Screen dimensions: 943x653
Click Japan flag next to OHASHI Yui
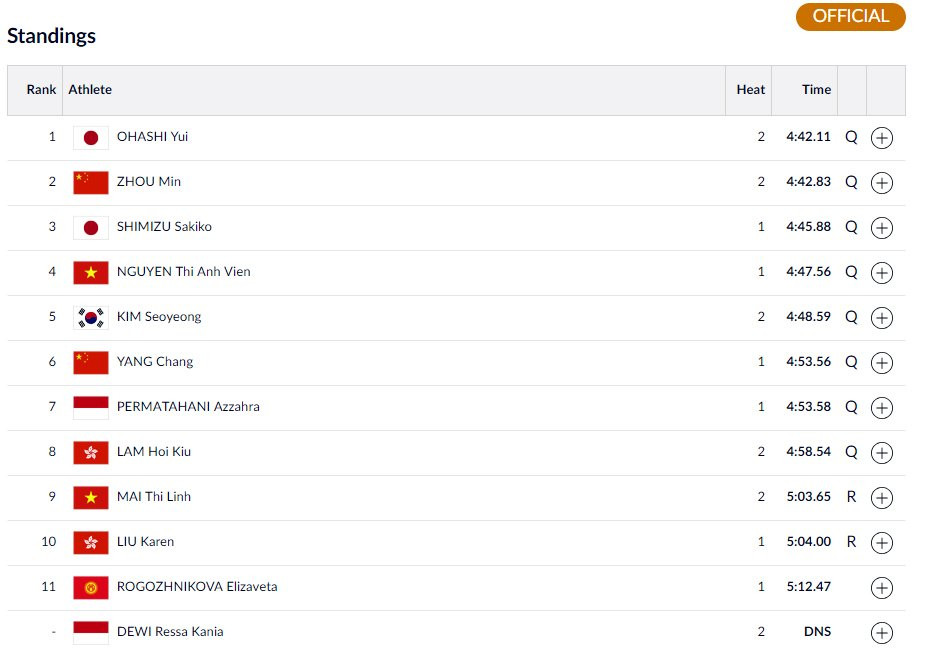[91, 138]
